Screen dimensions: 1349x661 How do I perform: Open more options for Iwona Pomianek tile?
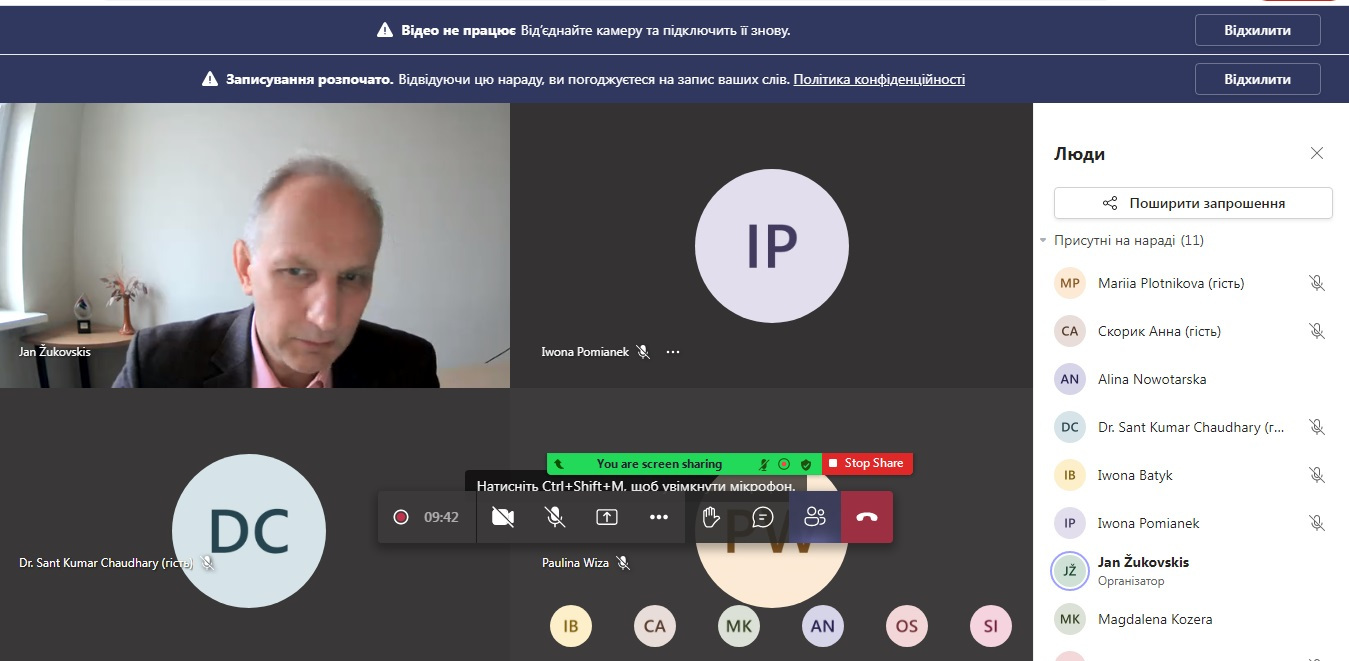[673, 352]
